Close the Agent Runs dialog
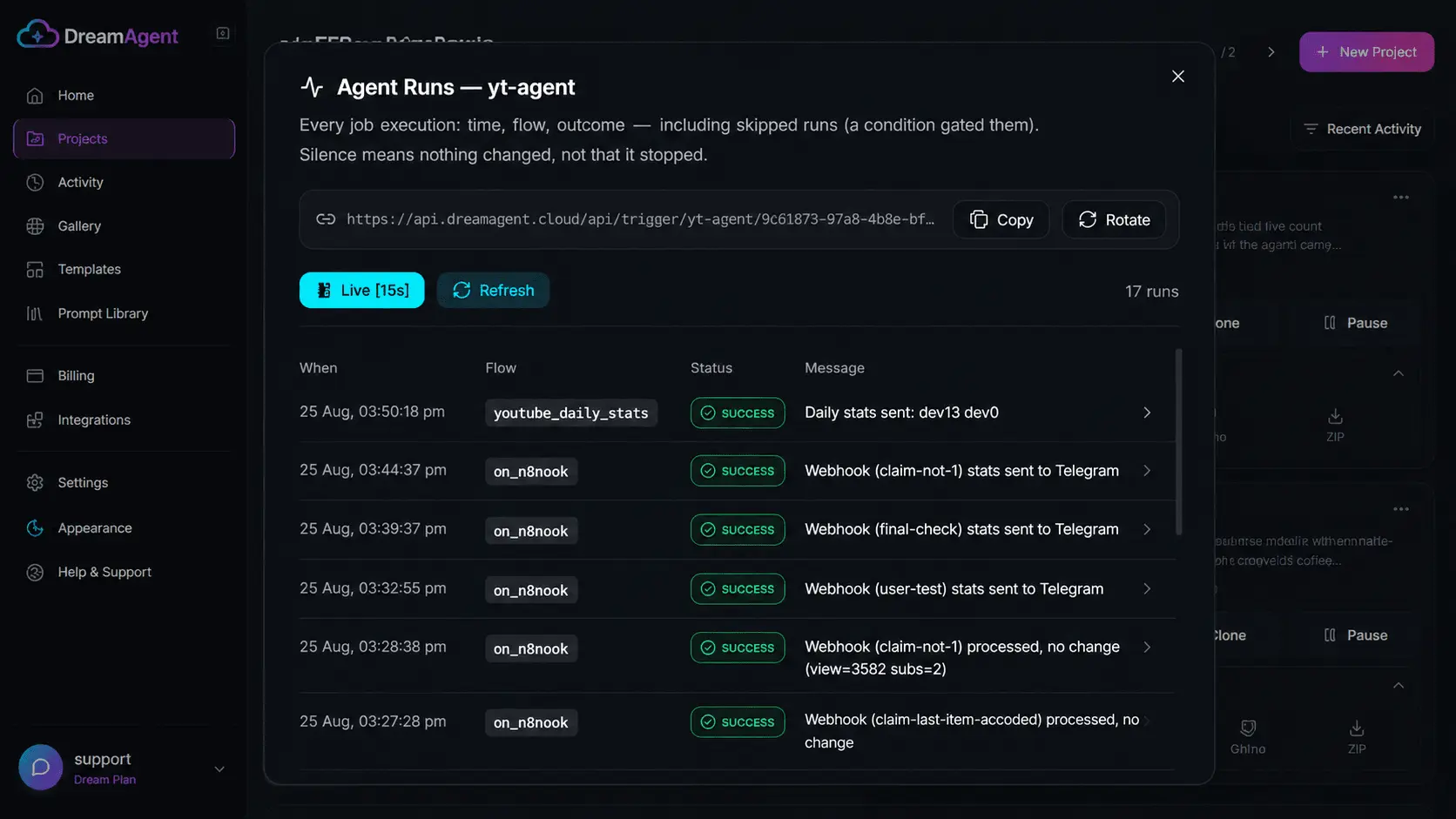The width and height of the screenshot is (1456, 819). click(1178, 77)
